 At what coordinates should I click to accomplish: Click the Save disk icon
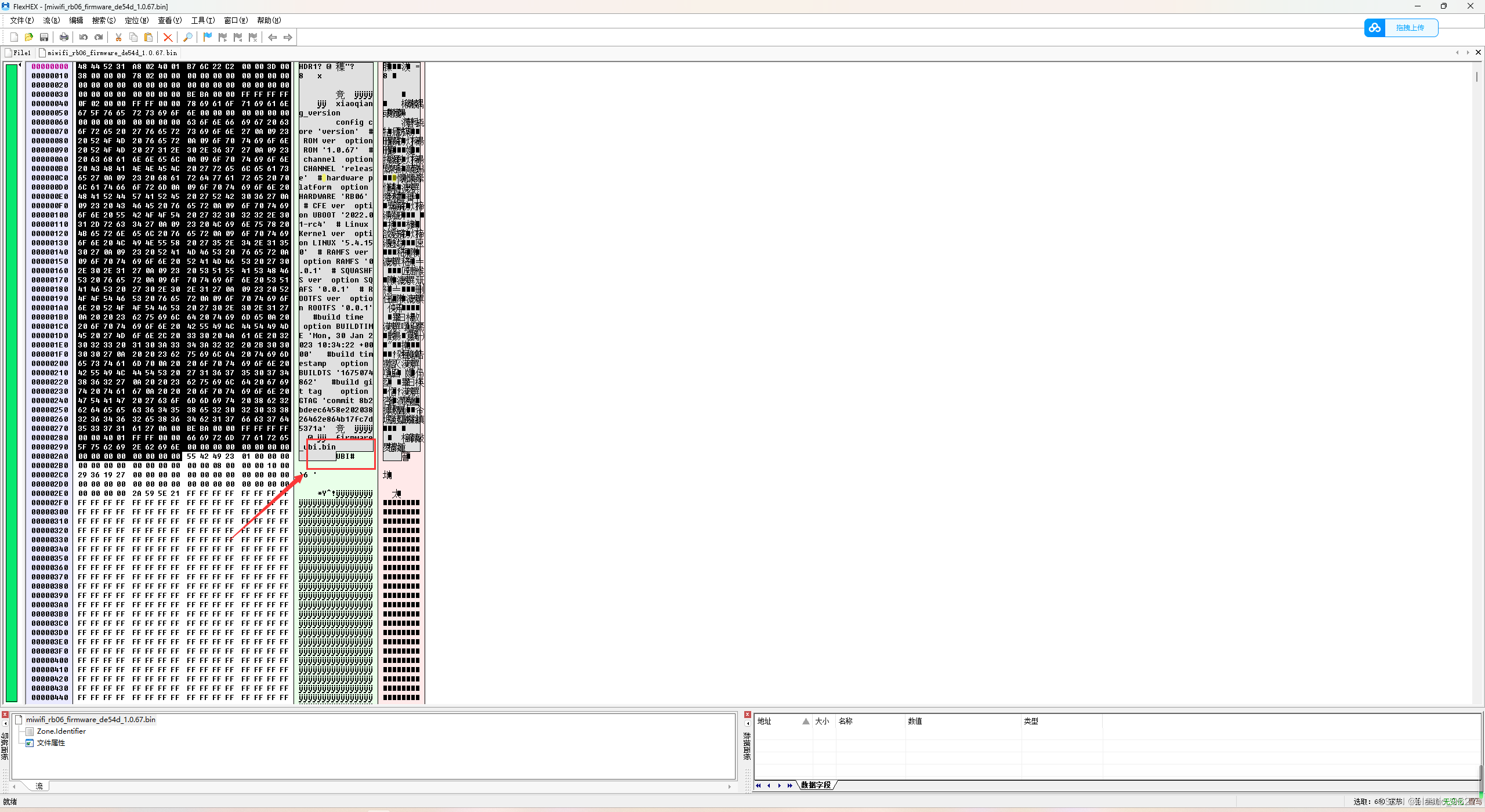tap(44, 37)
